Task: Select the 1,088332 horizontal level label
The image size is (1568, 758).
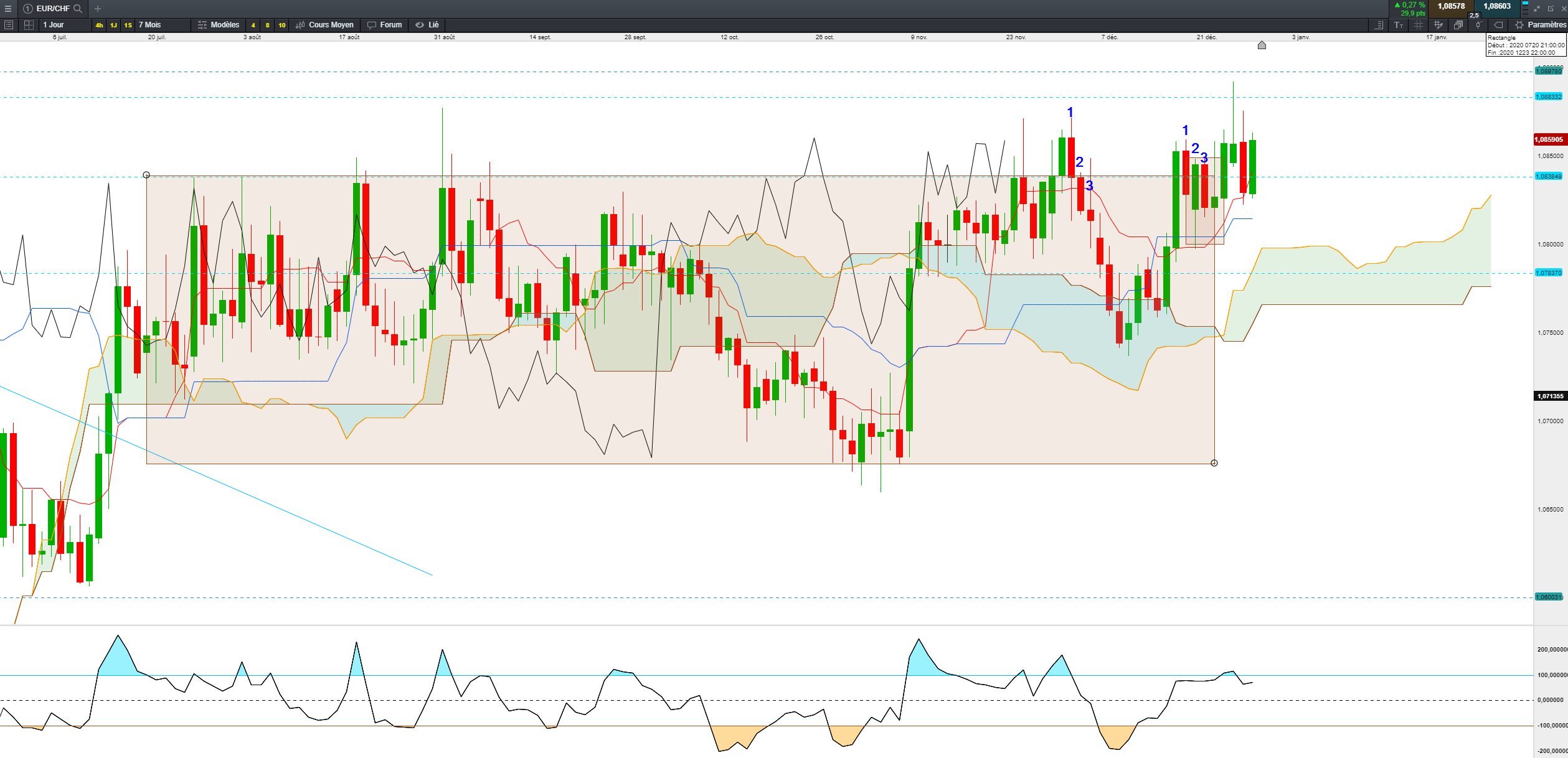Action: coord(1548,97)
